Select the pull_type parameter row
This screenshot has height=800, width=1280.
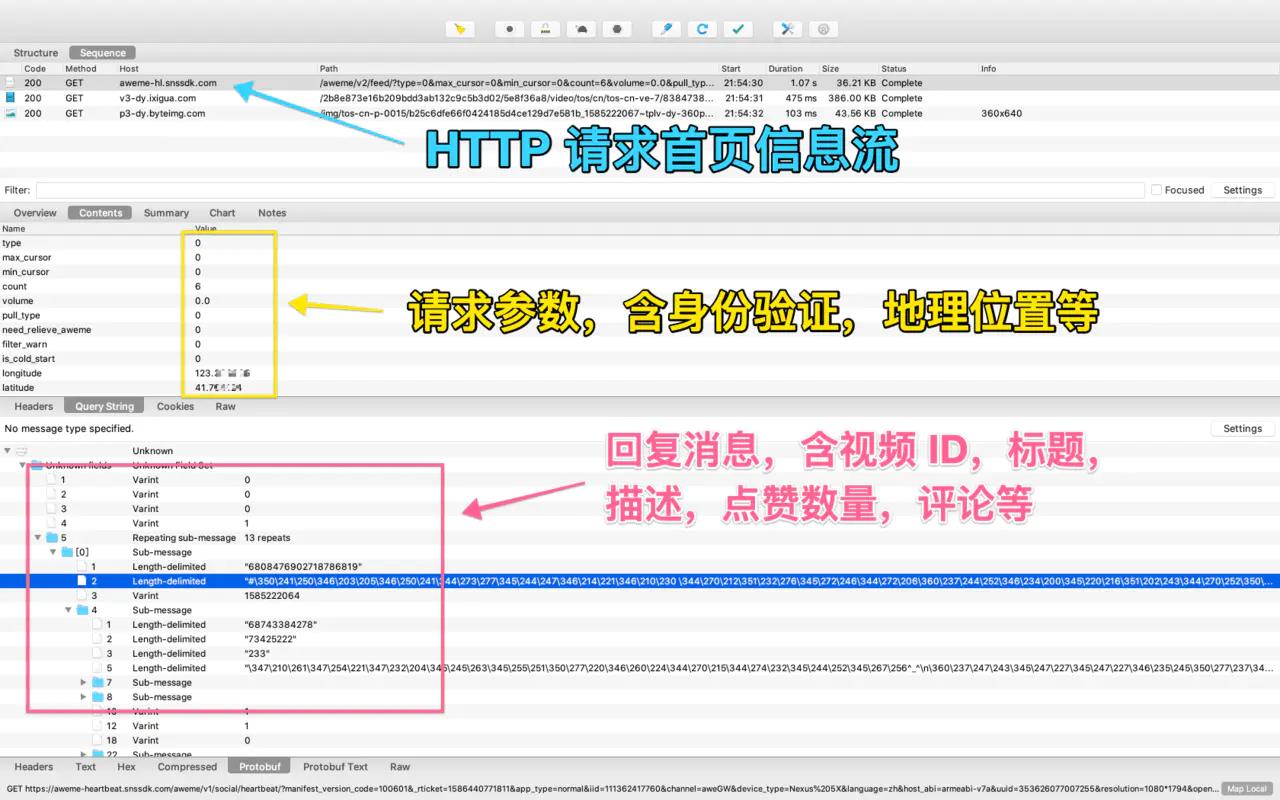click(640, 315)
